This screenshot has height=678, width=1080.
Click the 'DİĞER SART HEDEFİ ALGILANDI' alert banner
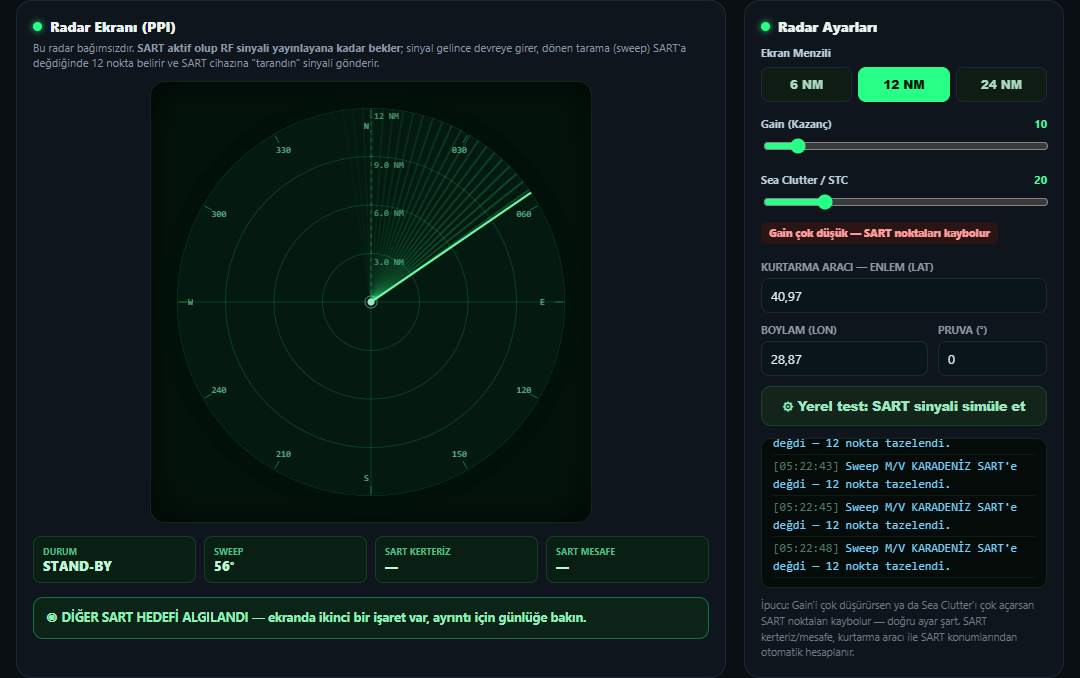[x=371, y=618]
